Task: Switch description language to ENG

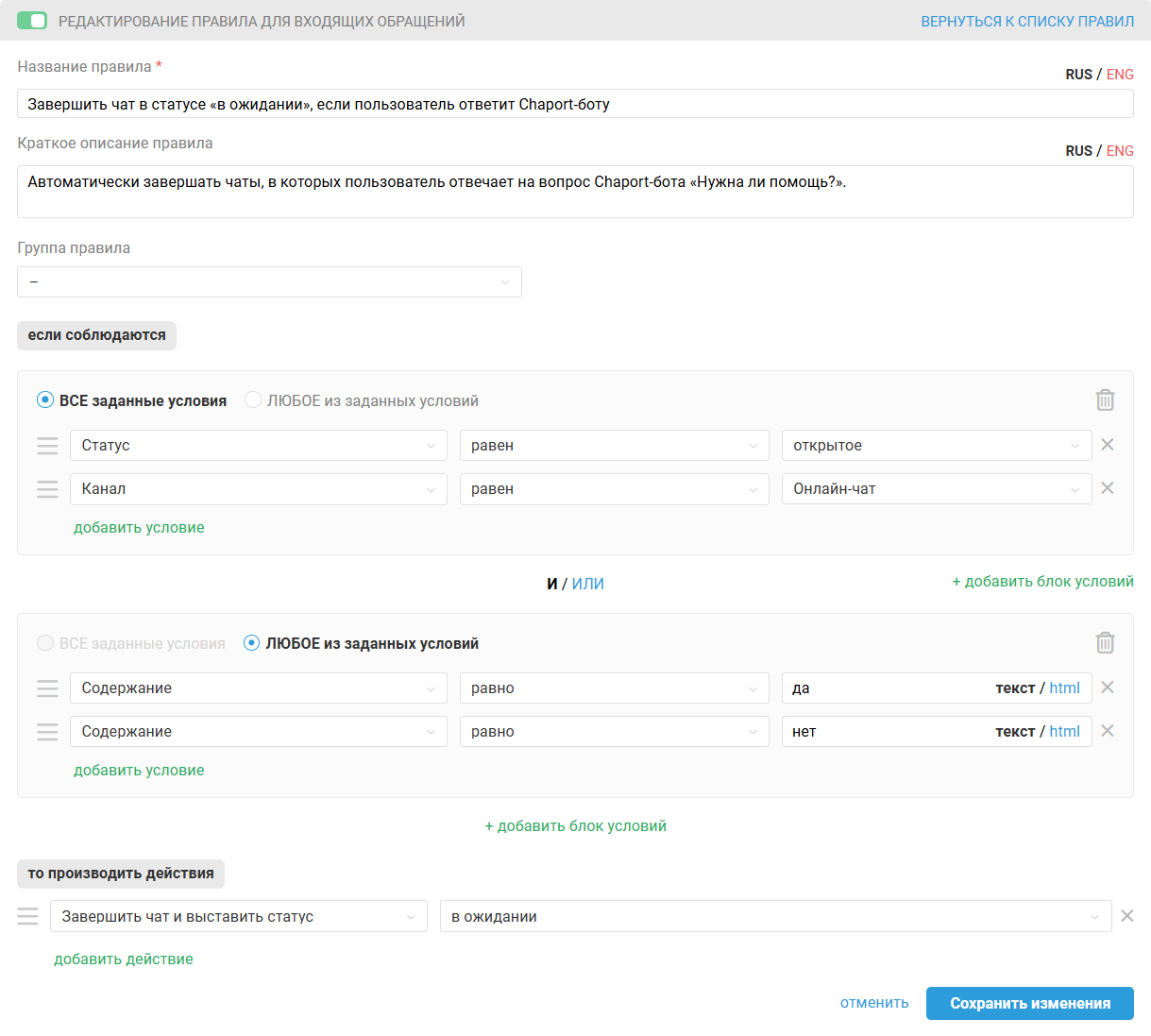Action: [x=1120, y=151]
